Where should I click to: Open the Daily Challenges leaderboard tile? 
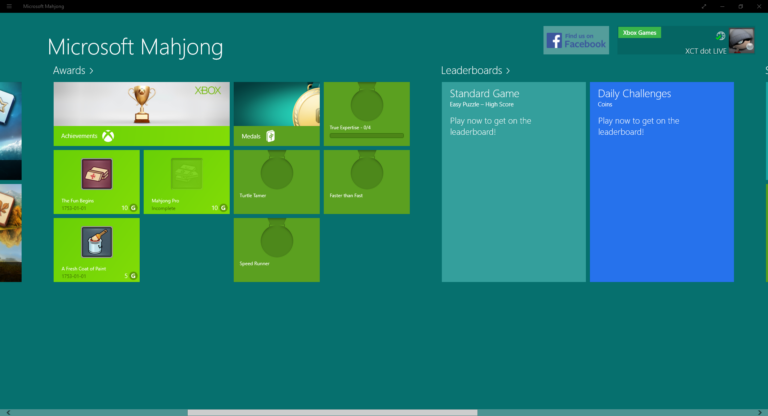pos(662,182)
